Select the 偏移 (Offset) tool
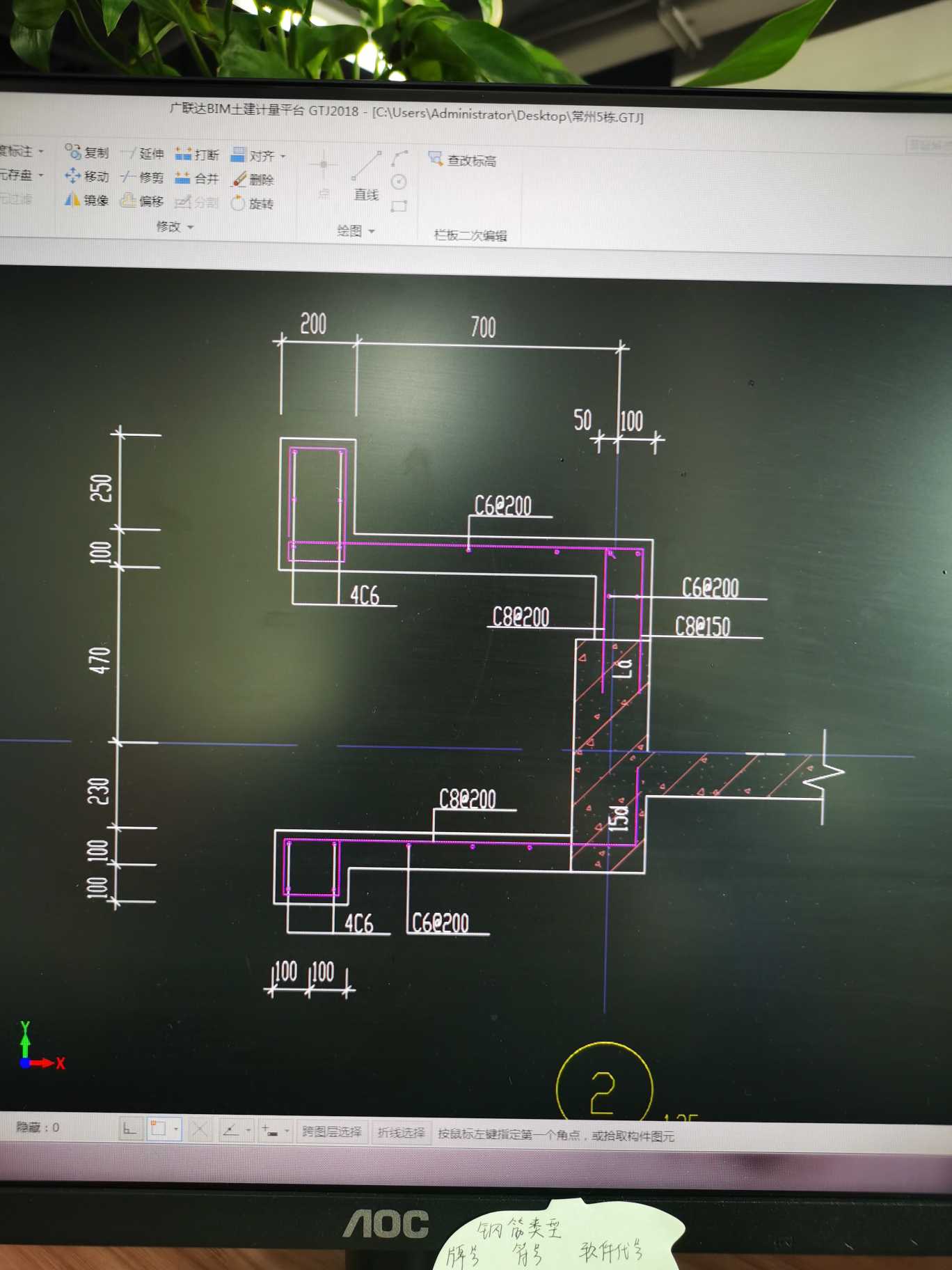 click(143, 201)
